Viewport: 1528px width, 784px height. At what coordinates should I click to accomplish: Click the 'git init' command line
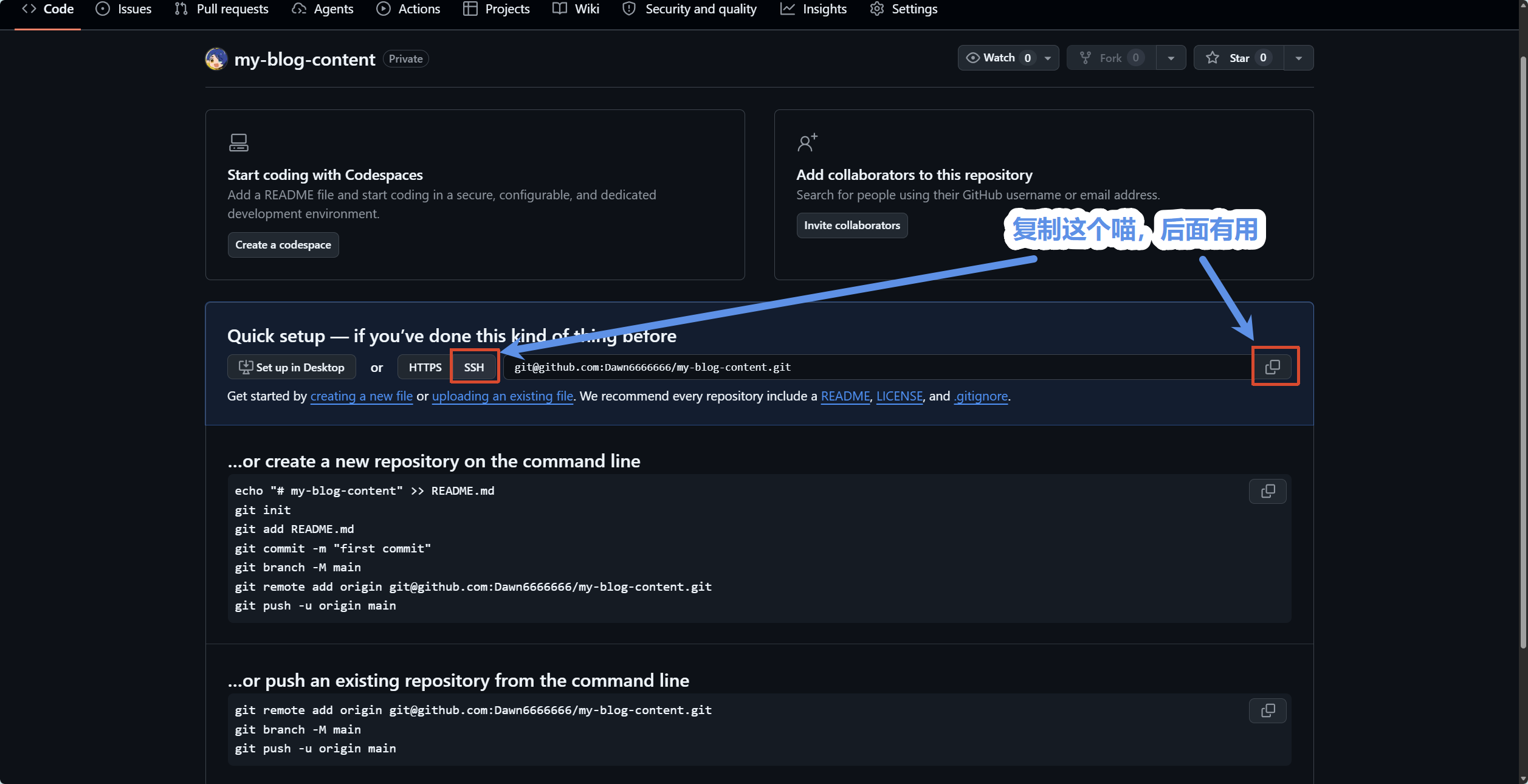263,511
